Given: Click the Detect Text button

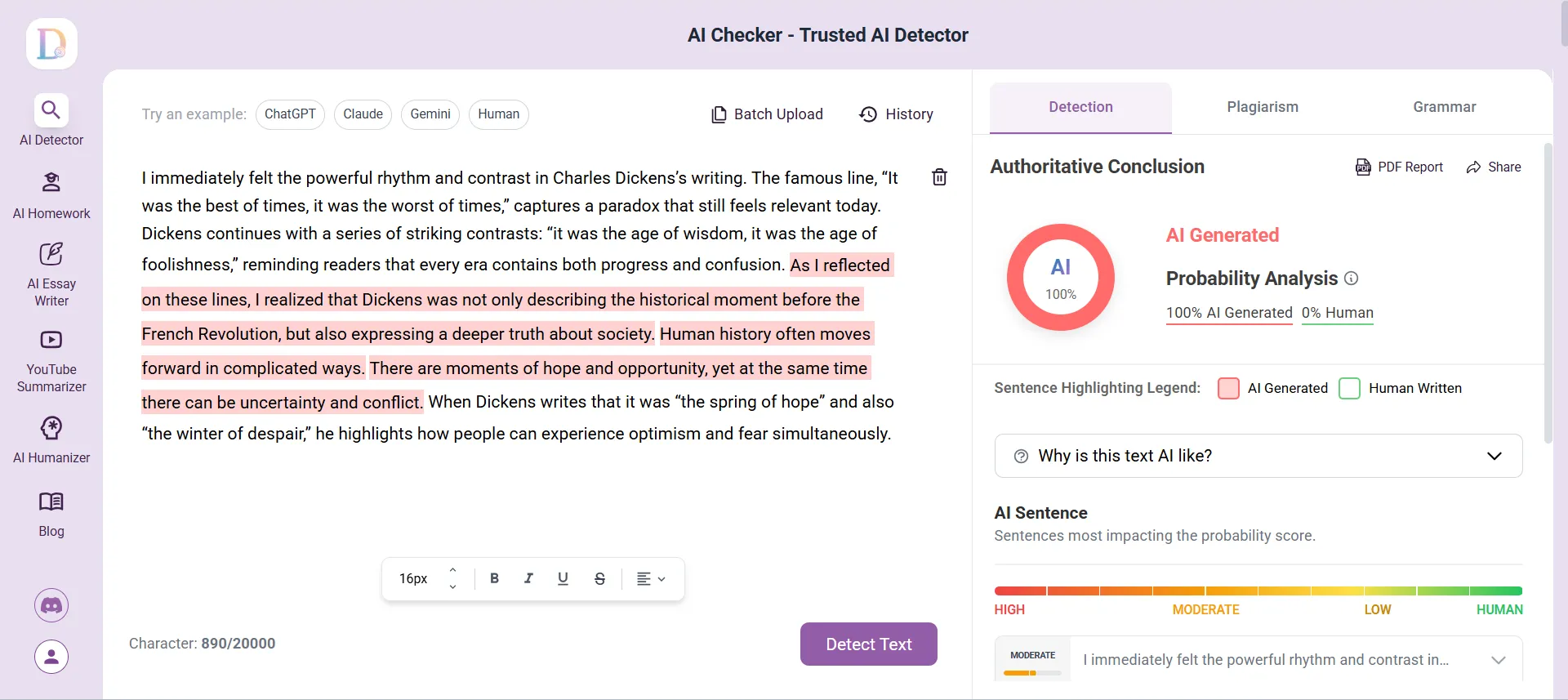Looking at the screenshot, I should pyautogui.click(x=868, y=644).
